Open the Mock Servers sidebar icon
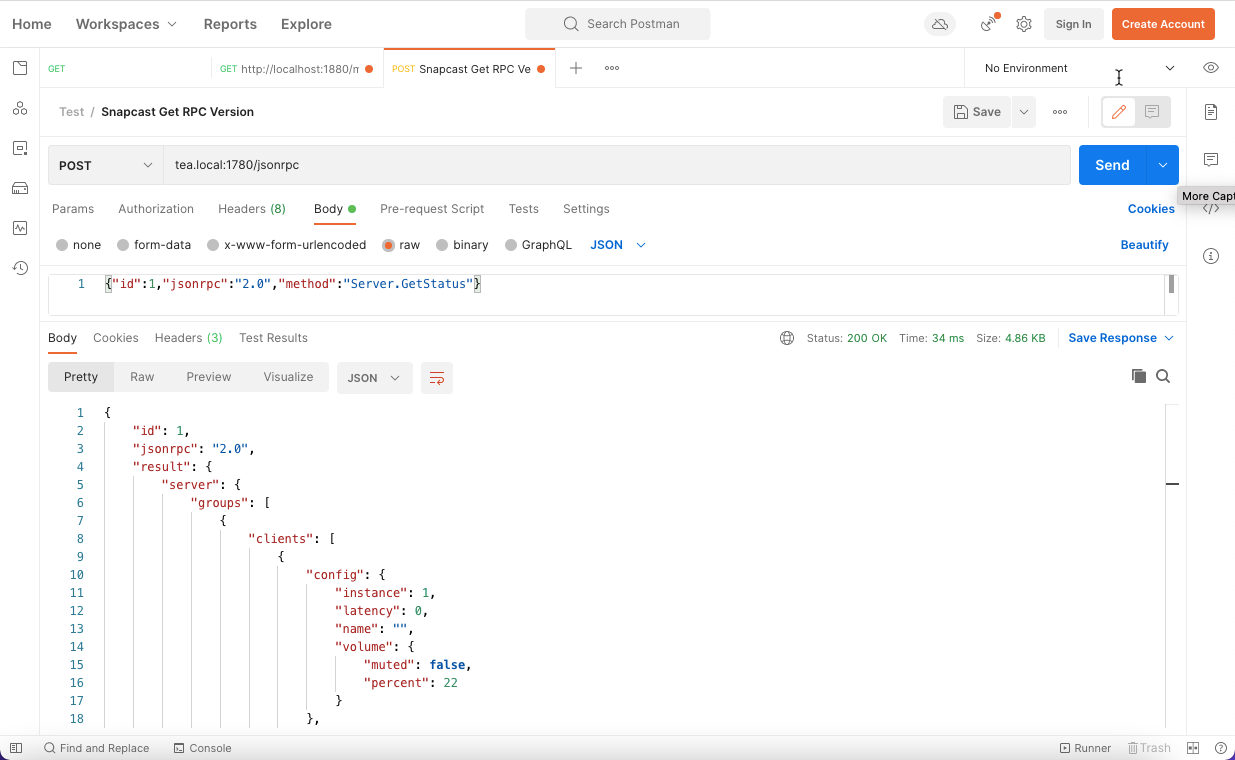The width and height of the screenshot is (1235, 760). [x=20, y=188]
